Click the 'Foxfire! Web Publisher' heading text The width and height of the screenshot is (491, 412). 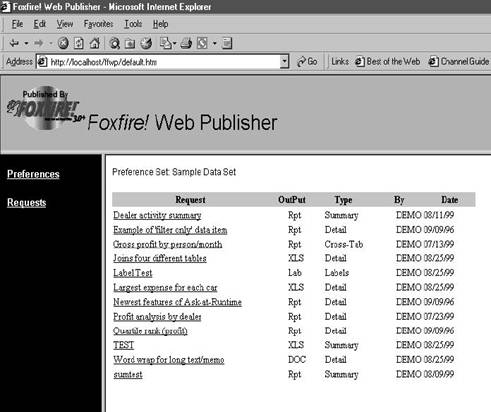[182, 123]
